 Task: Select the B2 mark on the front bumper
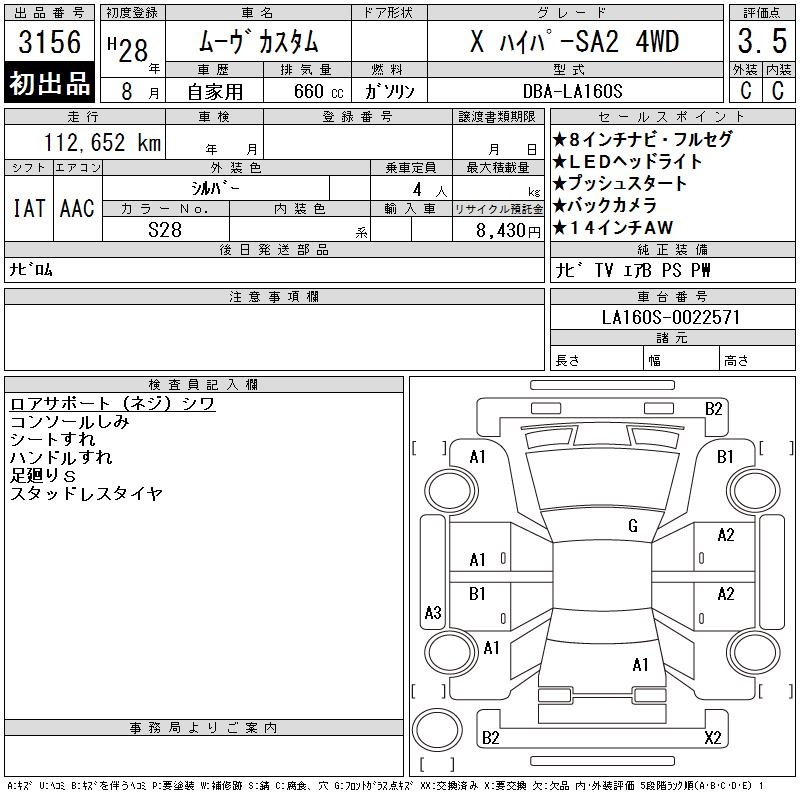point(713,409)
